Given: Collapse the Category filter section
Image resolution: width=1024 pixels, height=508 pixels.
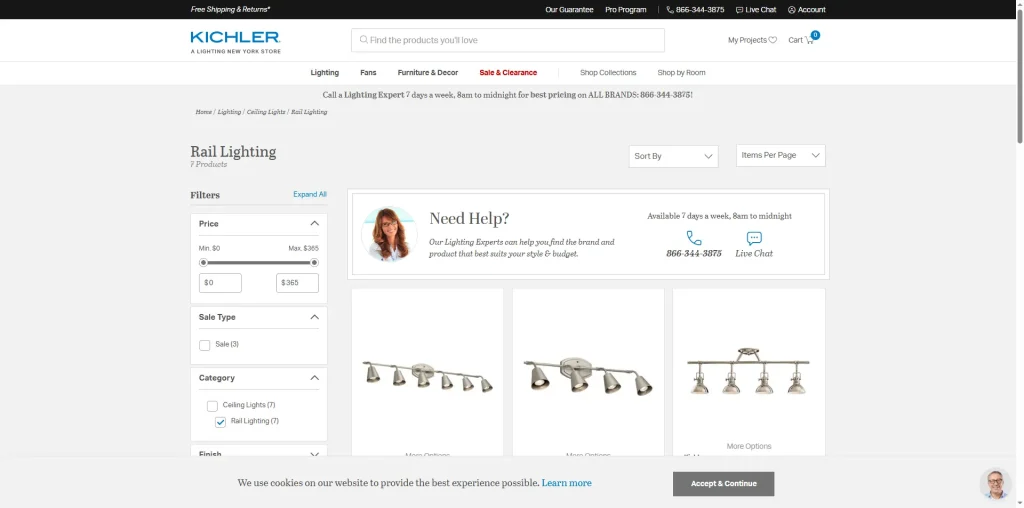Looking at the screenshot, I should (x=314, y=377).
